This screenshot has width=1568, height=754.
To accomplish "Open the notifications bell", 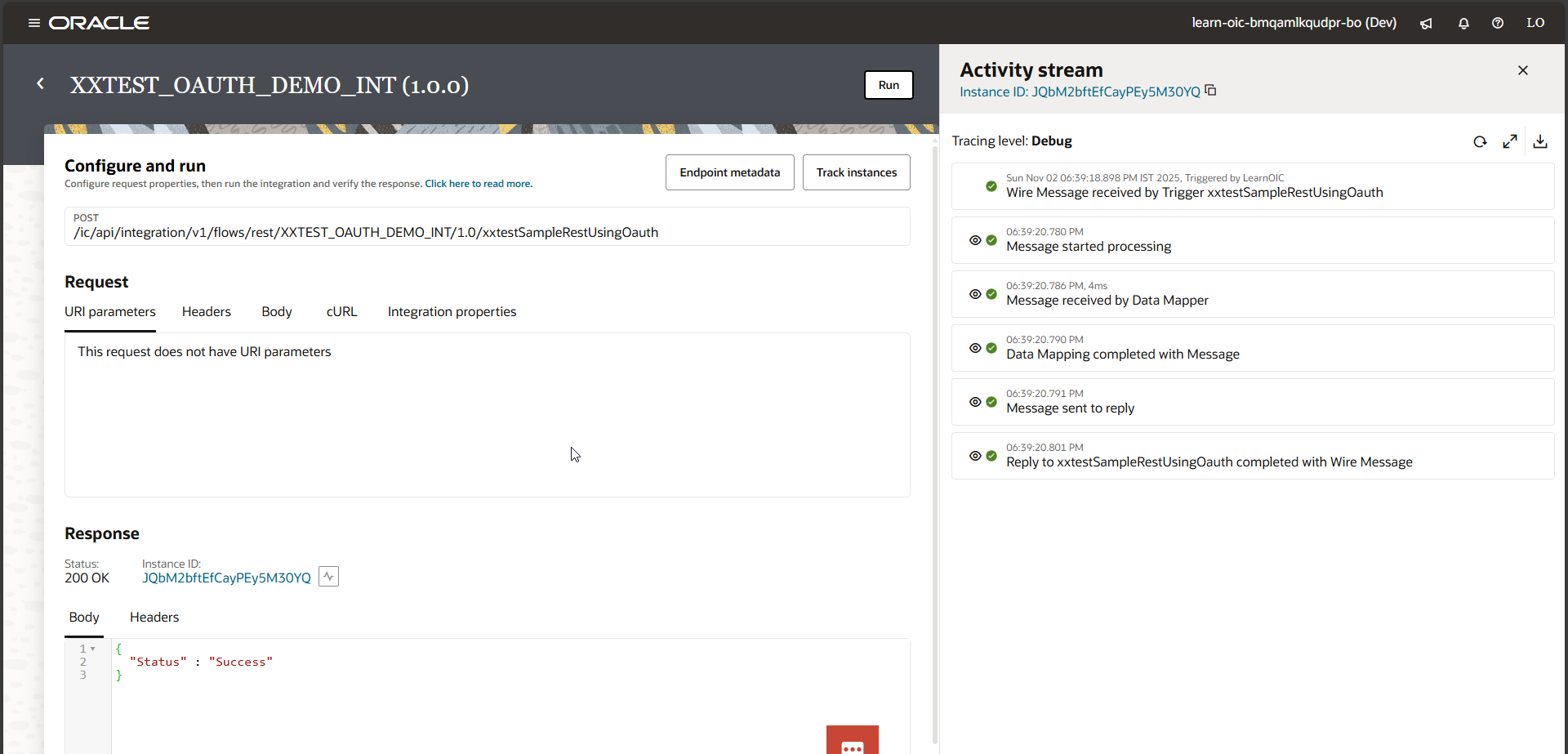I will coord(1463,23).
